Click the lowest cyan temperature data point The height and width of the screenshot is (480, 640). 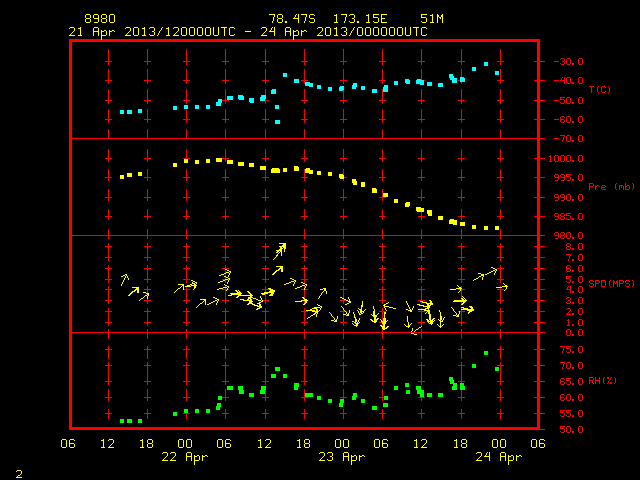(278, 122)
